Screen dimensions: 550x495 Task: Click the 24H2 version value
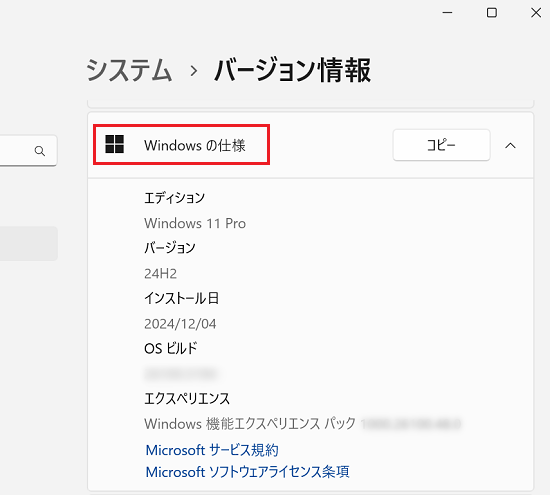pyautogui.click(x=160, y=273)
